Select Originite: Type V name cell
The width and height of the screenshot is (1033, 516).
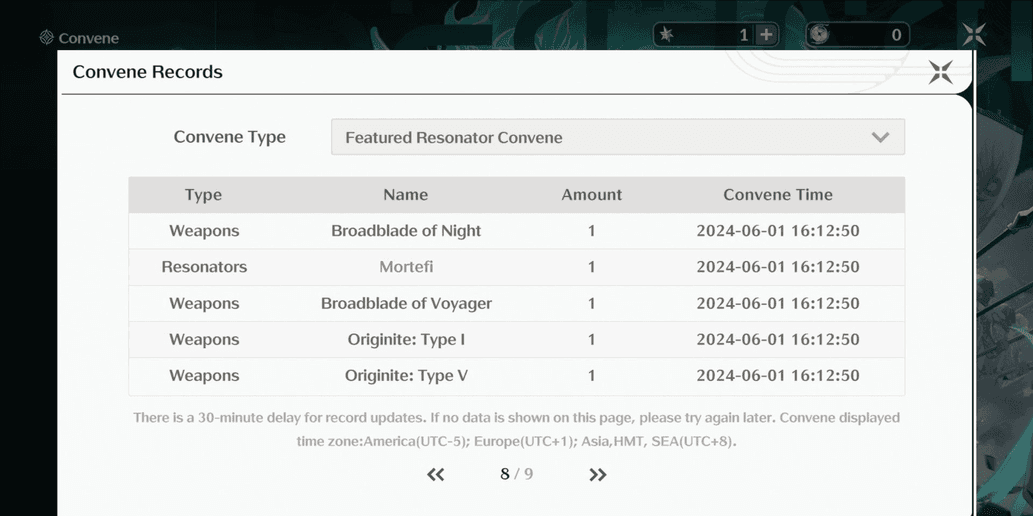click(x=406, y=376)
